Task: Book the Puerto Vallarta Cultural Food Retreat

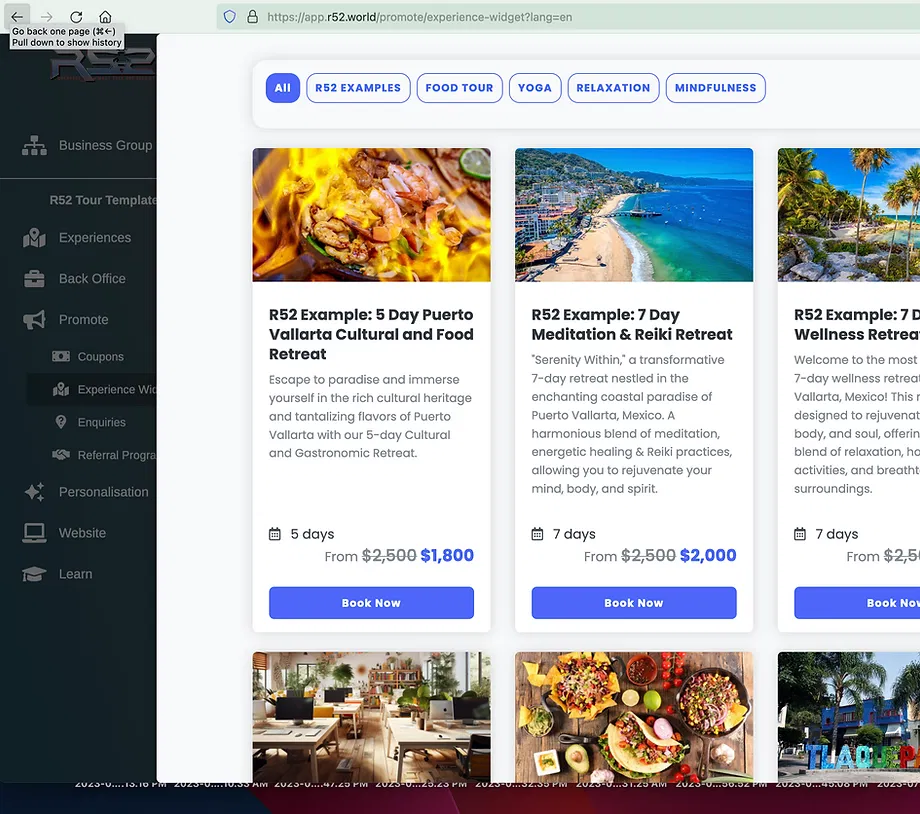Action: 371,603
